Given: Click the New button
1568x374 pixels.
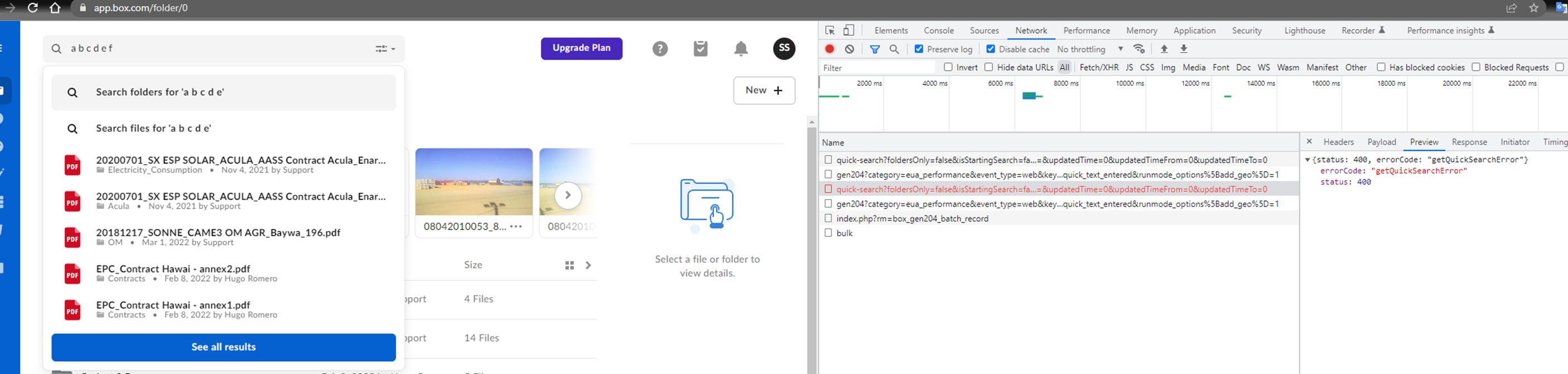Looking at the screenshot, I should [764, 90].
